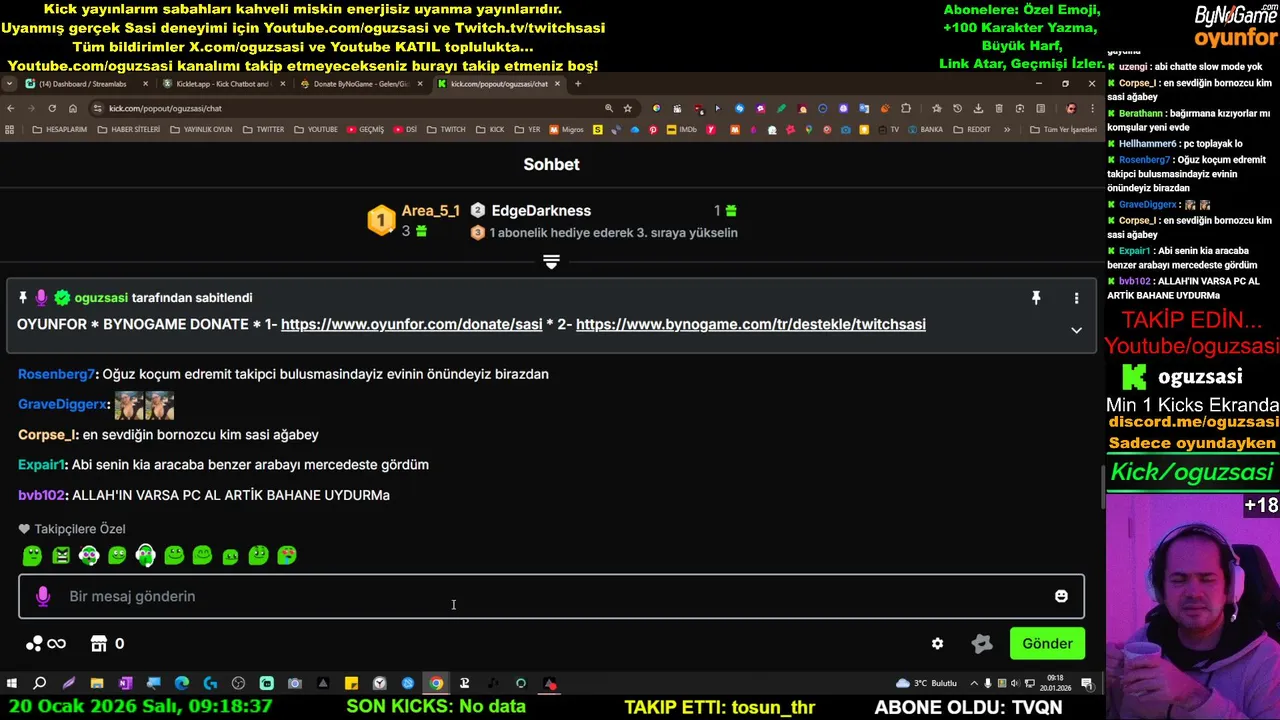Click GraveDiggerx's first emote image
1280x720 pixels.
(x=129, y=405)
